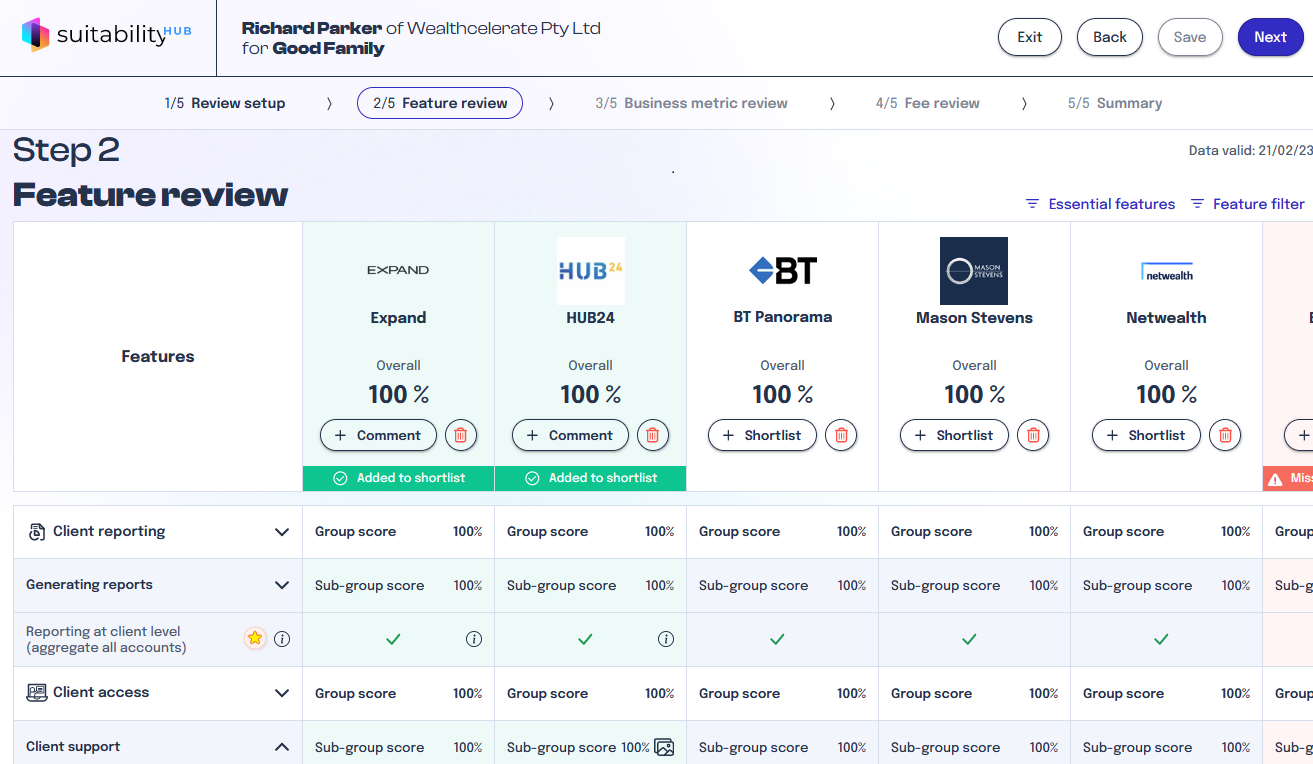This screenshot has width=1313, height=764.
Task: Click the Mason Stevens logo
Action: [974, 271]
